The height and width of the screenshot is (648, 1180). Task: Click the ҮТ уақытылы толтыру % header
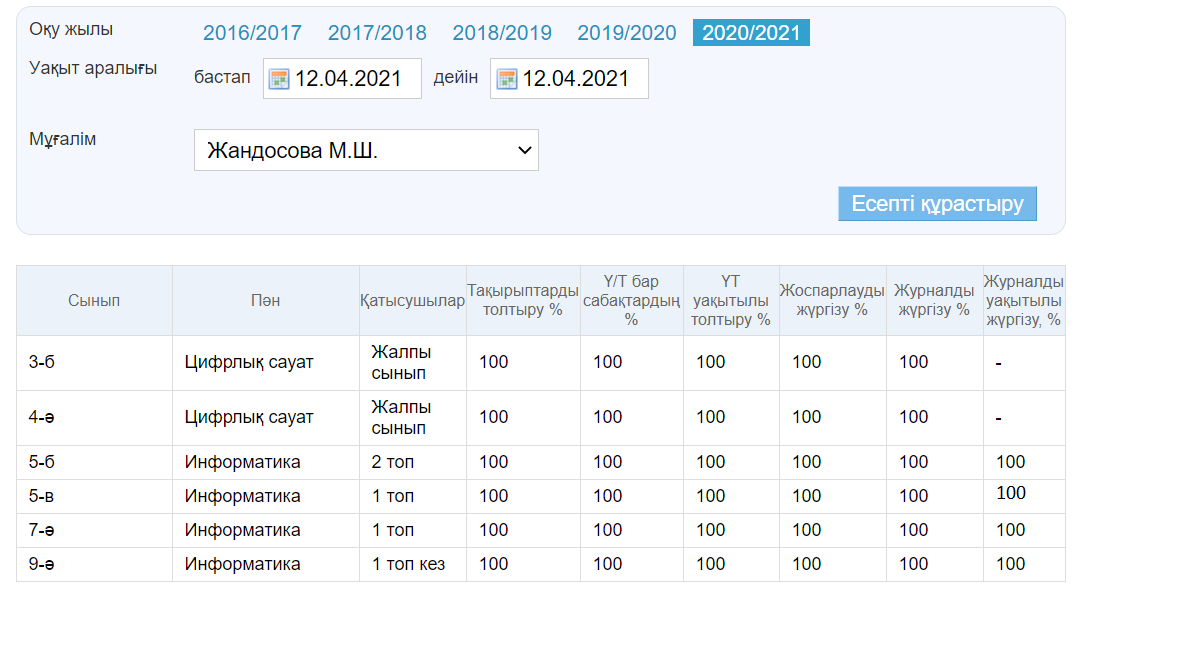(731, 300)
